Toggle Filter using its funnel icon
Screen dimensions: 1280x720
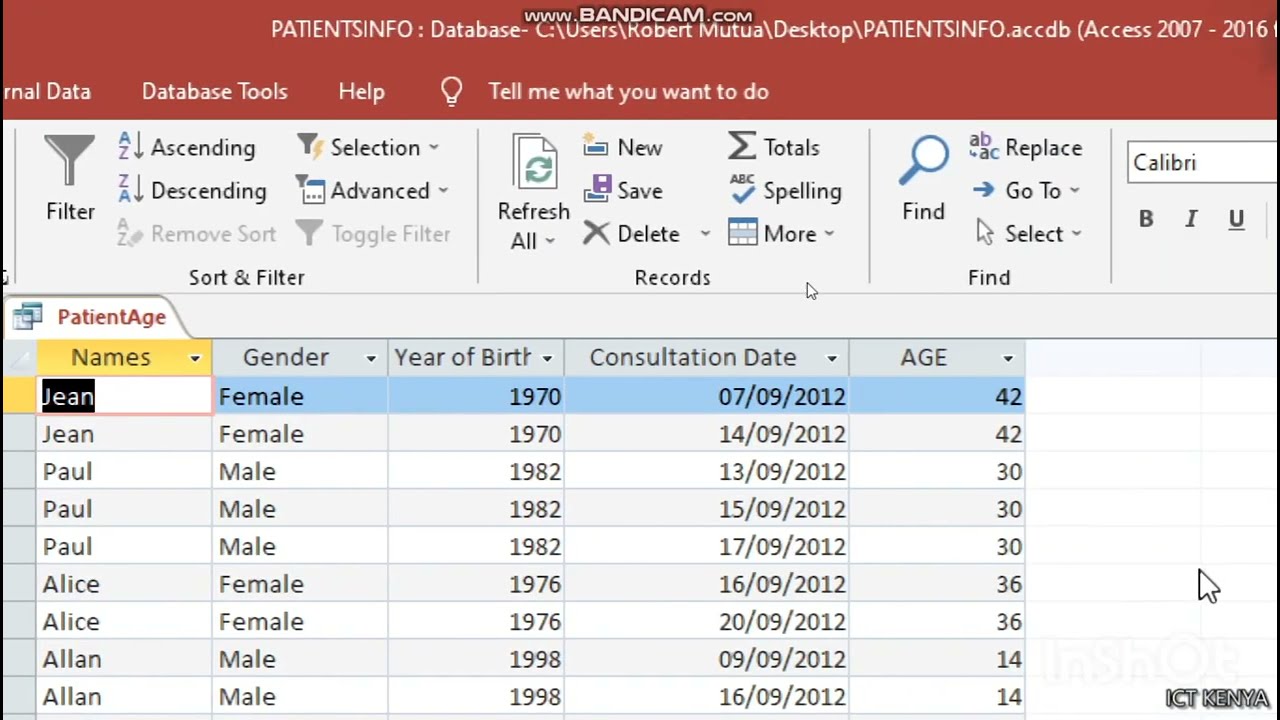pyautogui.click(x=309, y=233)
